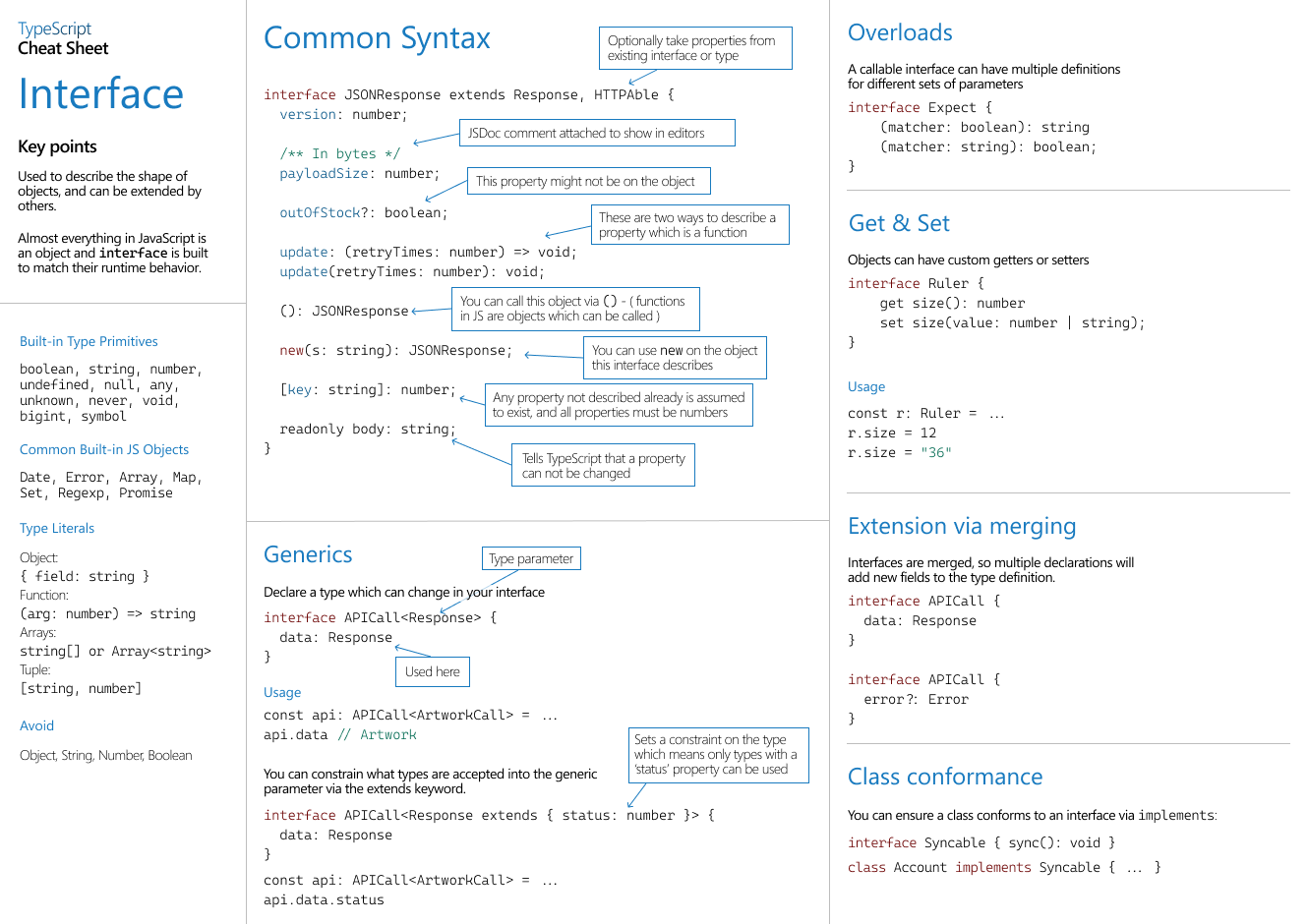Select the Extension via merging heading
This screenshot has width=1308, height=924.
[962, 526]
